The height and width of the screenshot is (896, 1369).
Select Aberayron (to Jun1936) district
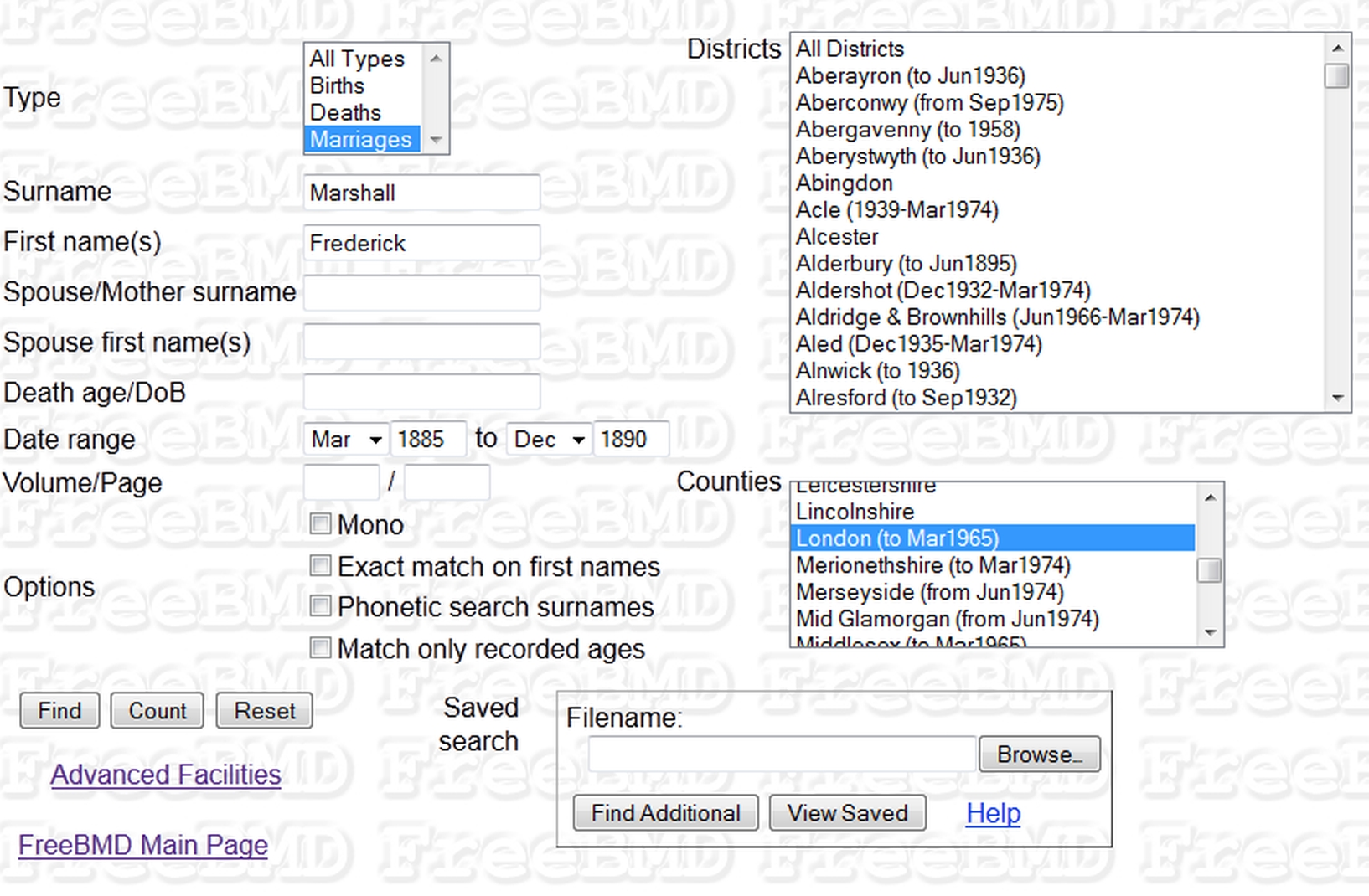click(x=1057, y=75)
